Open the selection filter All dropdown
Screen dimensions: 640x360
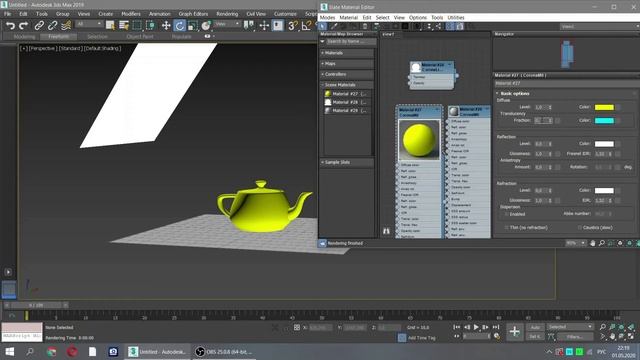(x=88, y=24)
